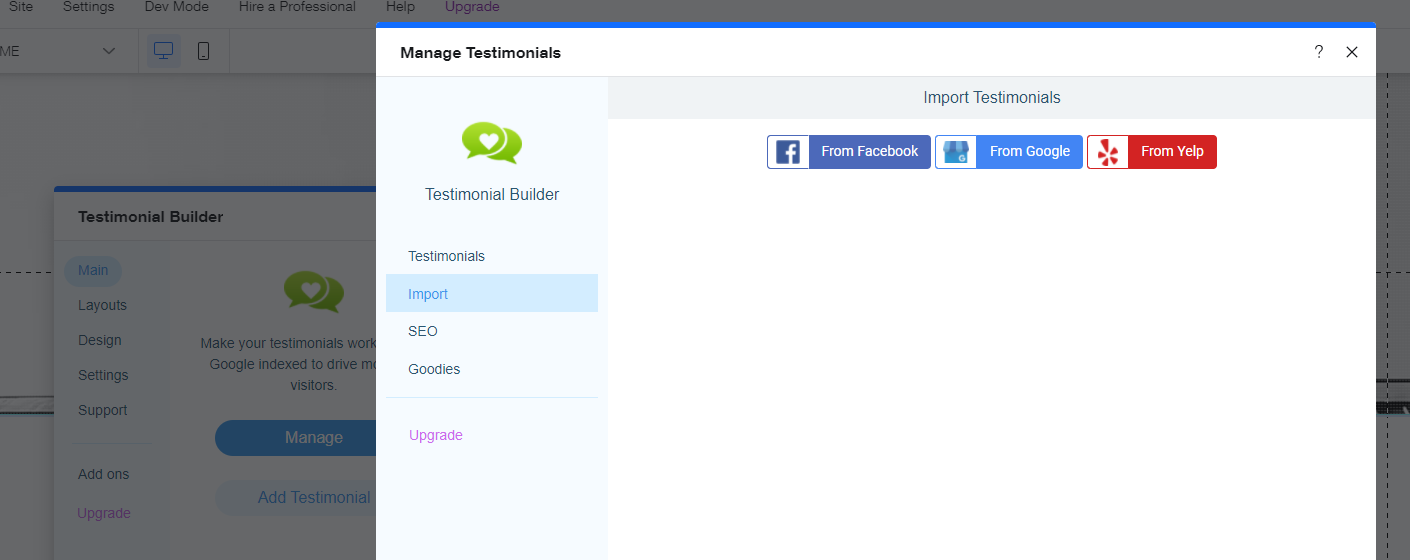Click Testimonial Builder speech bubble logo in dialog

pos(492,142)
